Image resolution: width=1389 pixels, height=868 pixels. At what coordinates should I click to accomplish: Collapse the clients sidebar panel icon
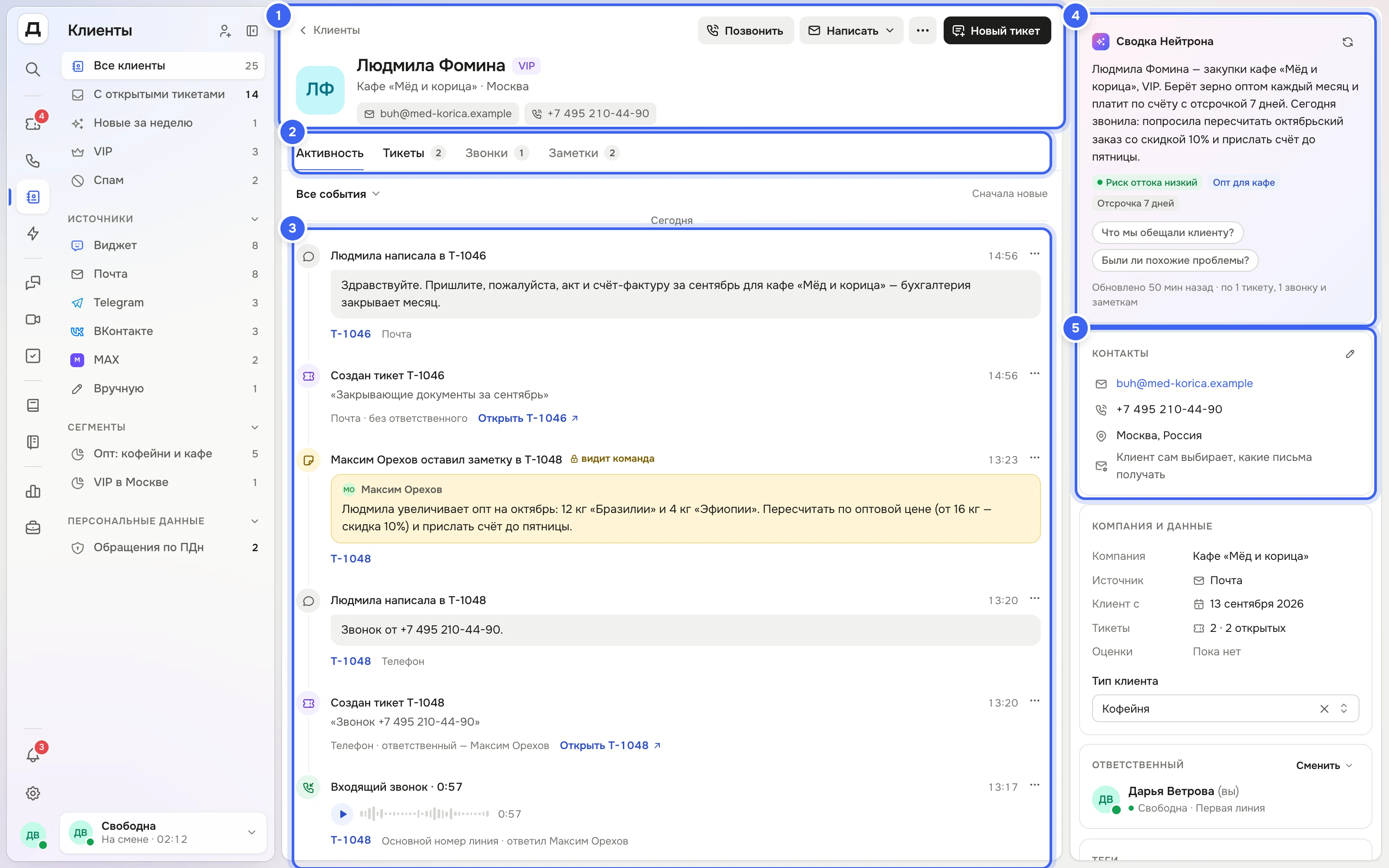[252, 31]
